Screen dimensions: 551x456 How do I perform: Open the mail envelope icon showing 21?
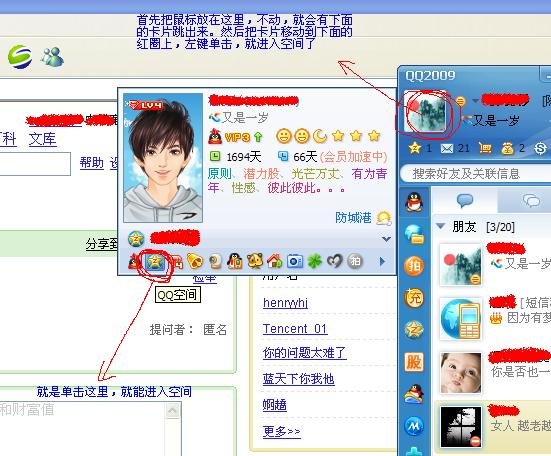click(x=447, y=149)
